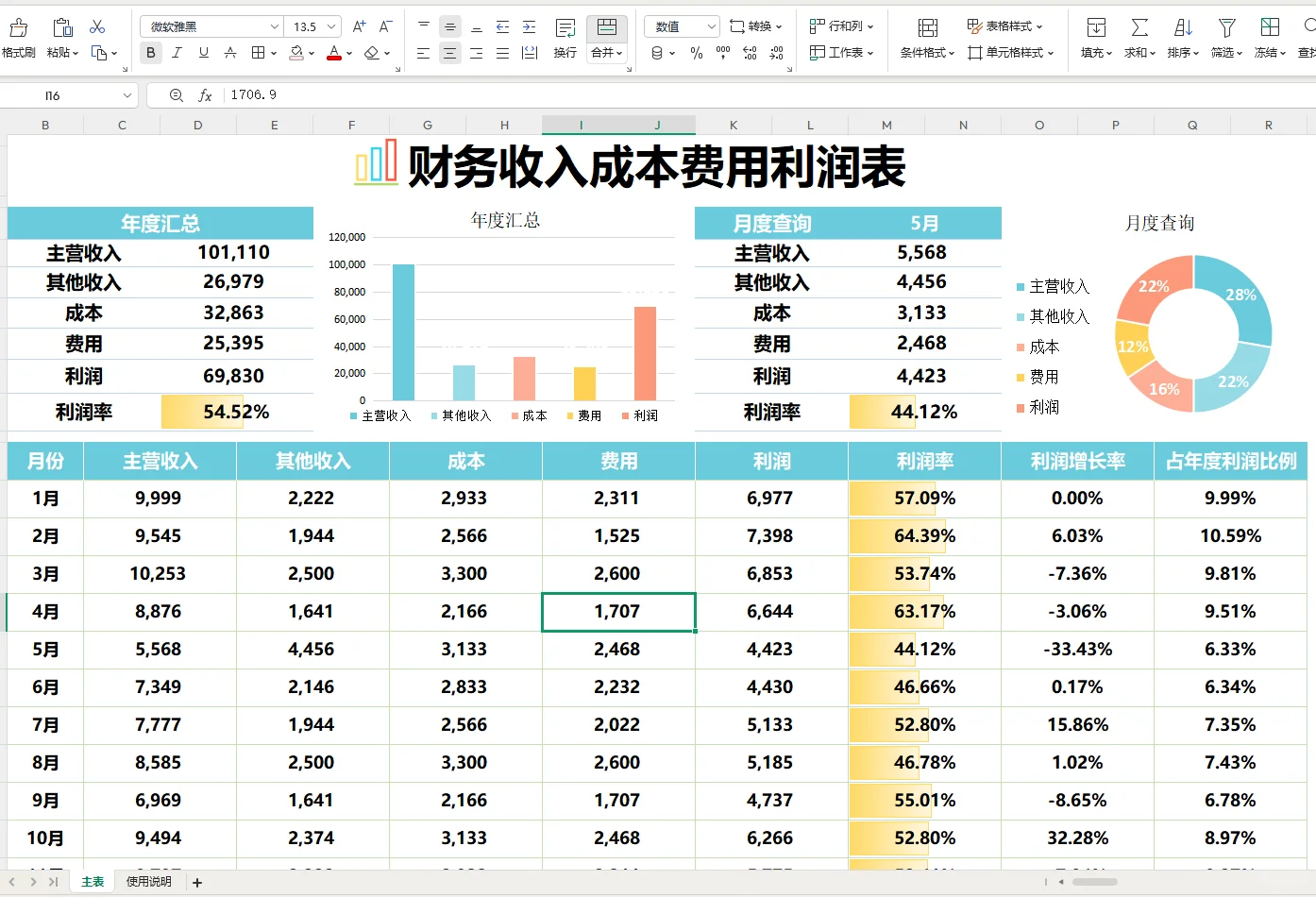Image resolution: width=1316 pixels, height=897 pixels.
Task: Apply the red font color A
Action: coord(334,53)
